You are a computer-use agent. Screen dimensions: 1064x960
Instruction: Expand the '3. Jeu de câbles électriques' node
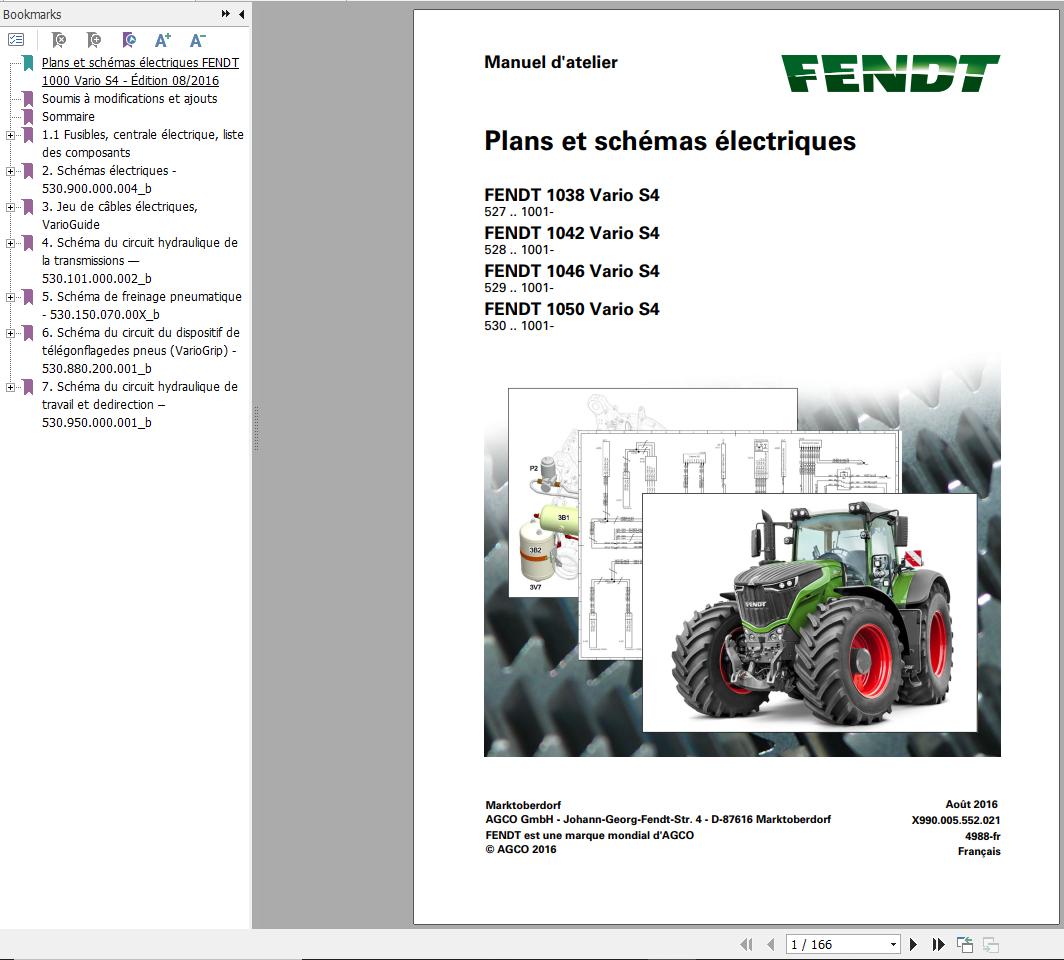[10, 207]
